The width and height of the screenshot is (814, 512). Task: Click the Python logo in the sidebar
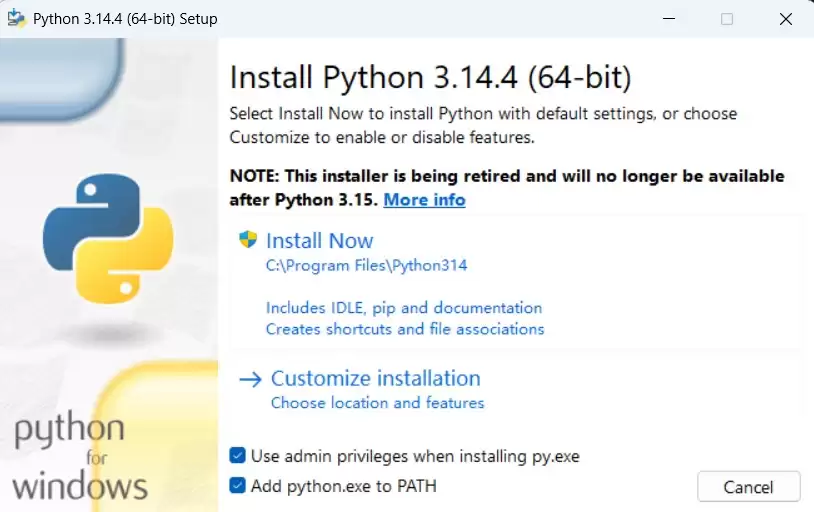(x=108, y=239)
